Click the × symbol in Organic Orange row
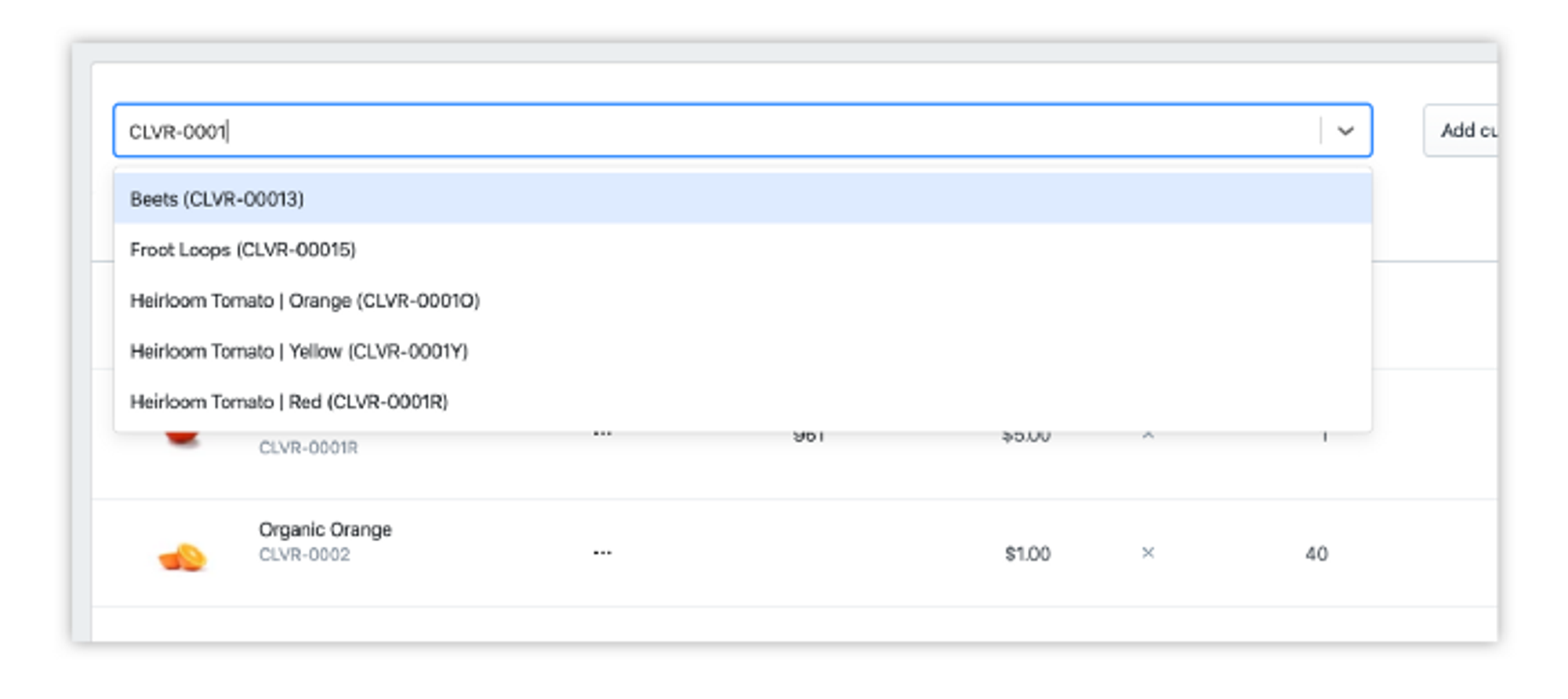This screenshot has height=699, width=1568. tap(1148, 553)
